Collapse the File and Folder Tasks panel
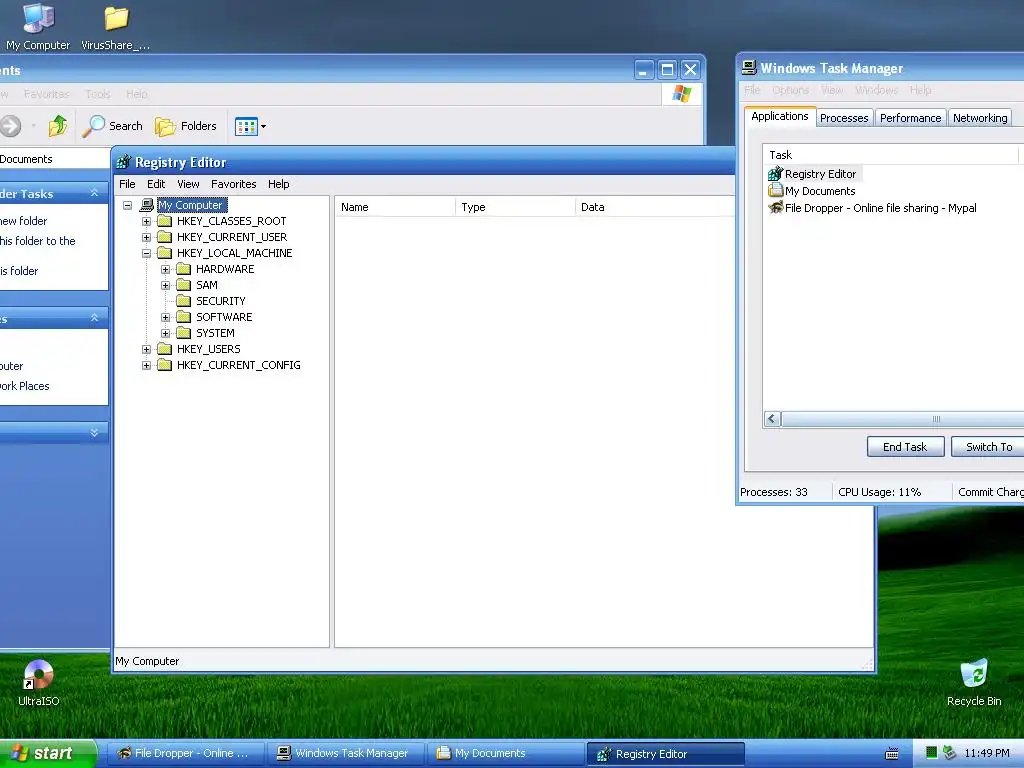The height and width of the screenshot is (768, 1024). click(x=94, y=193)
